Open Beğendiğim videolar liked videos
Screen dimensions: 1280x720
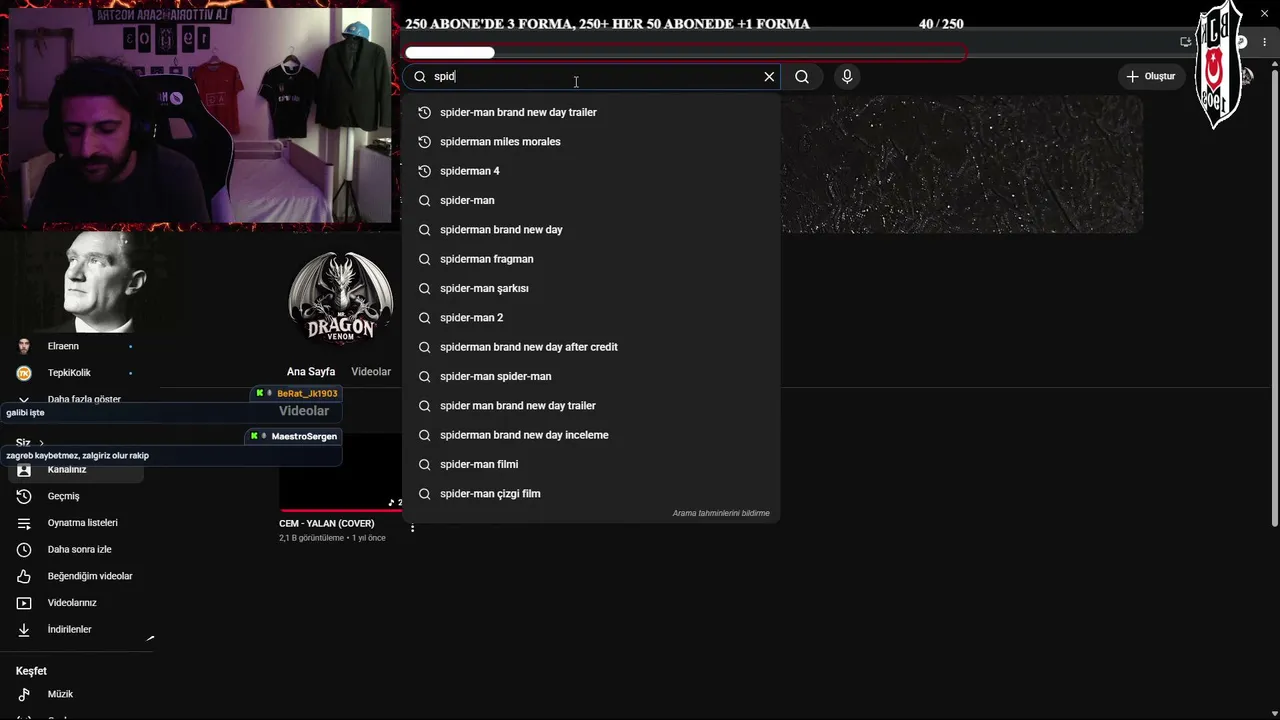pos(76,576)
